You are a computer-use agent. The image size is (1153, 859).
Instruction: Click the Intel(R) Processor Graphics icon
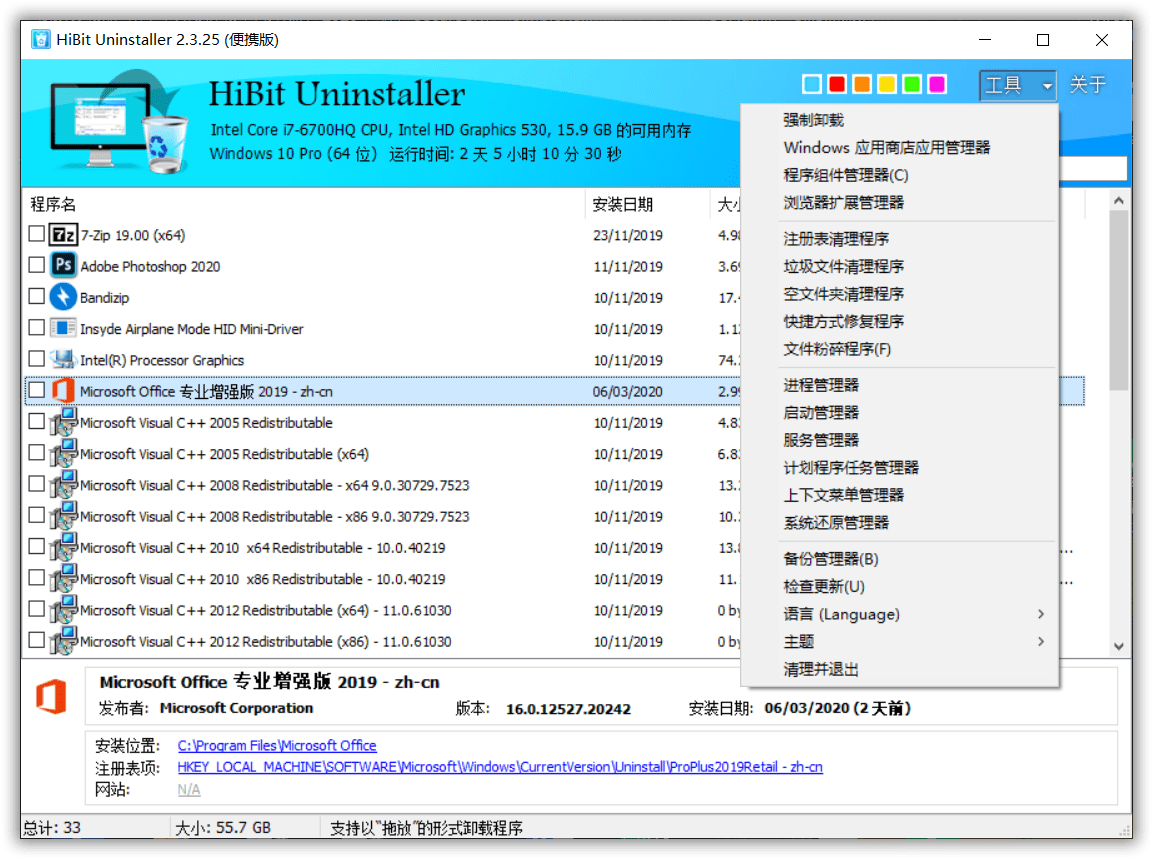[62, 359]
